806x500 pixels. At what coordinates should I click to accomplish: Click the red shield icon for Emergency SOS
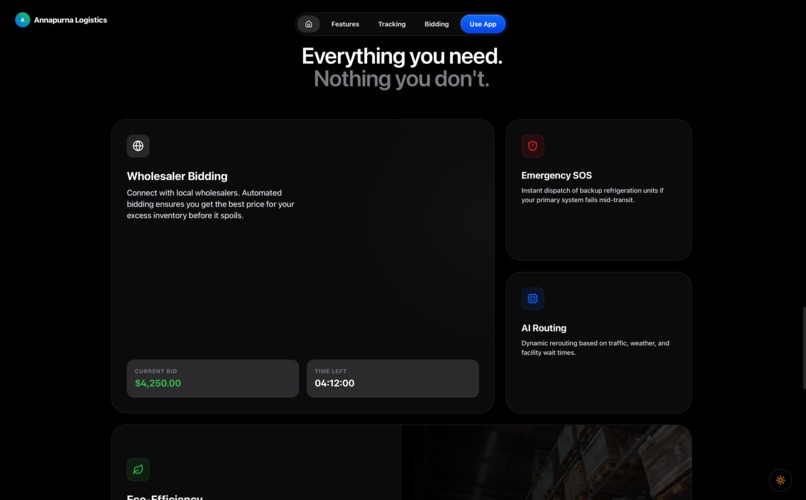click(x=533, y=146)
